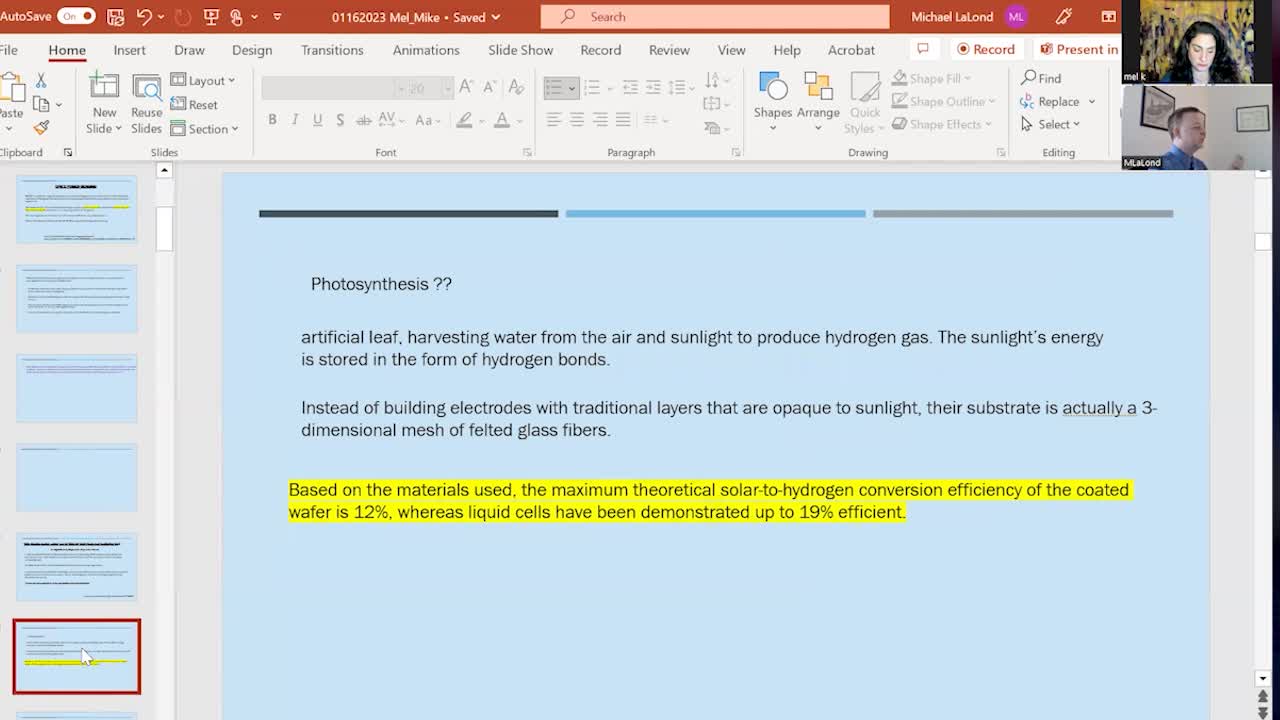The height and width of the screenshot is (720, 1280).
Task: Click the Touch/Mouse mode icon
Action: tap(237, 16)
